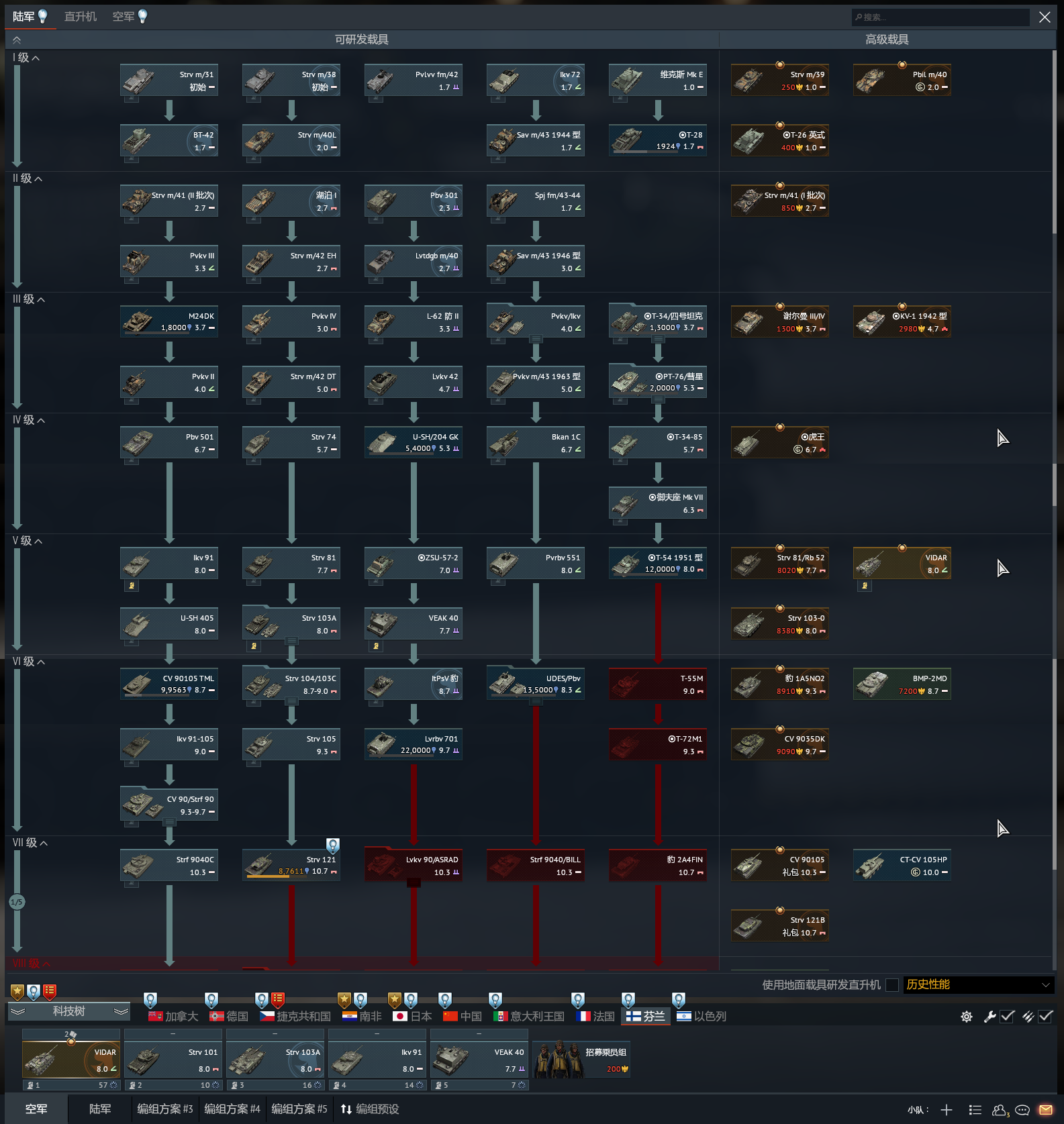Viewport: 1064px width, 1124px height.
Task: Open the chat speech bubble icon
Action: (1022, 1109)
